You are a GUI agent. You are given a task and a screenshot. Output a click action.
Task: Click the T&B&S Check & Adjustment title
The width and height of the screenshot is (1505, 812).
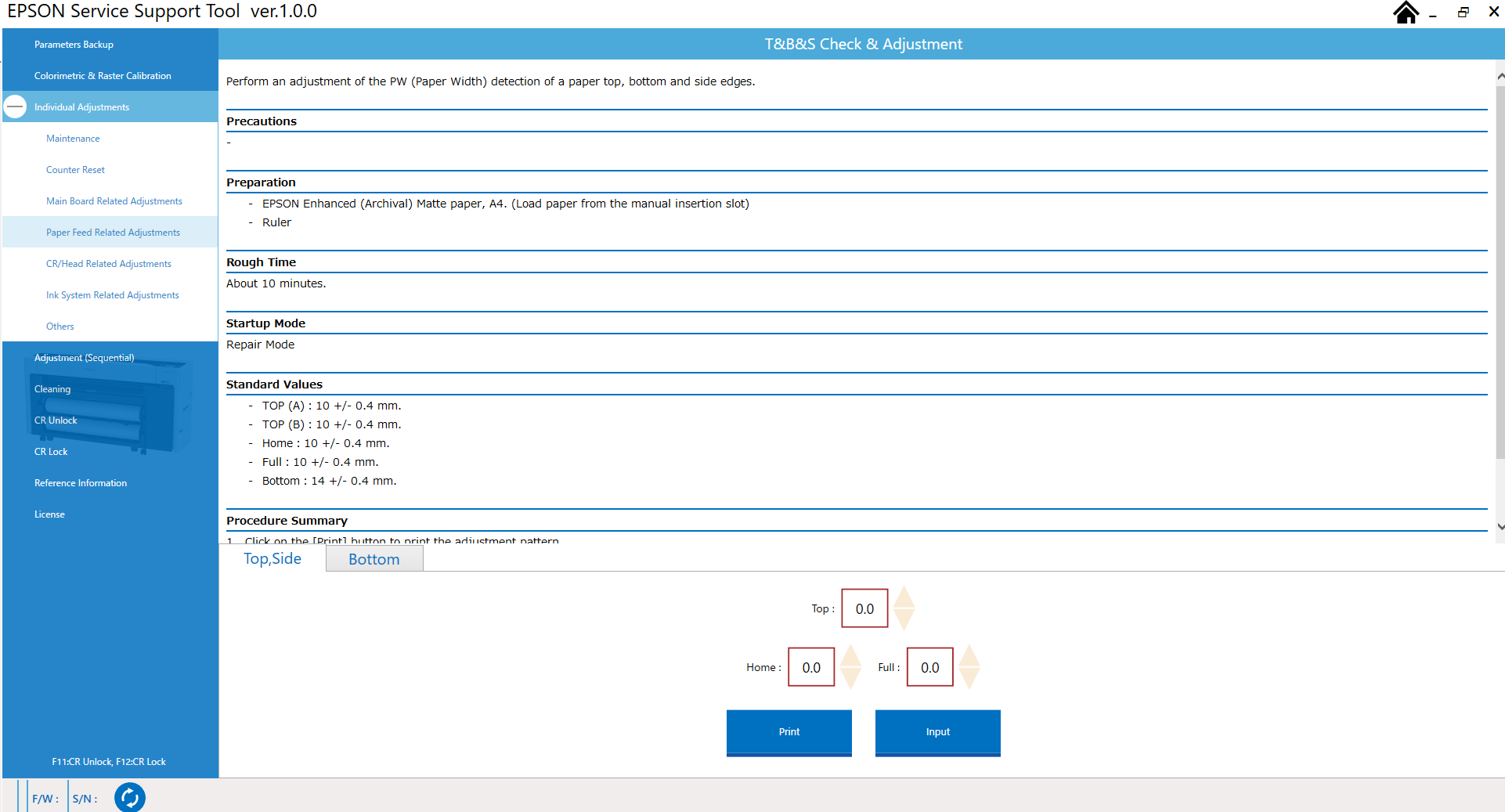(x=863, y=45)
